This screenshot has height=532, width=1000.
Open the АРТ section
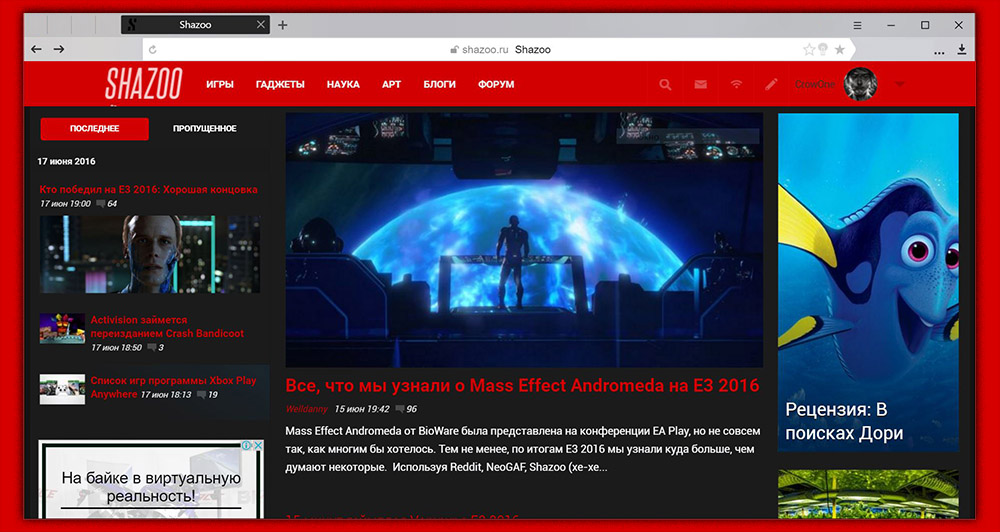pyautogui.click(x=392, y=84)
